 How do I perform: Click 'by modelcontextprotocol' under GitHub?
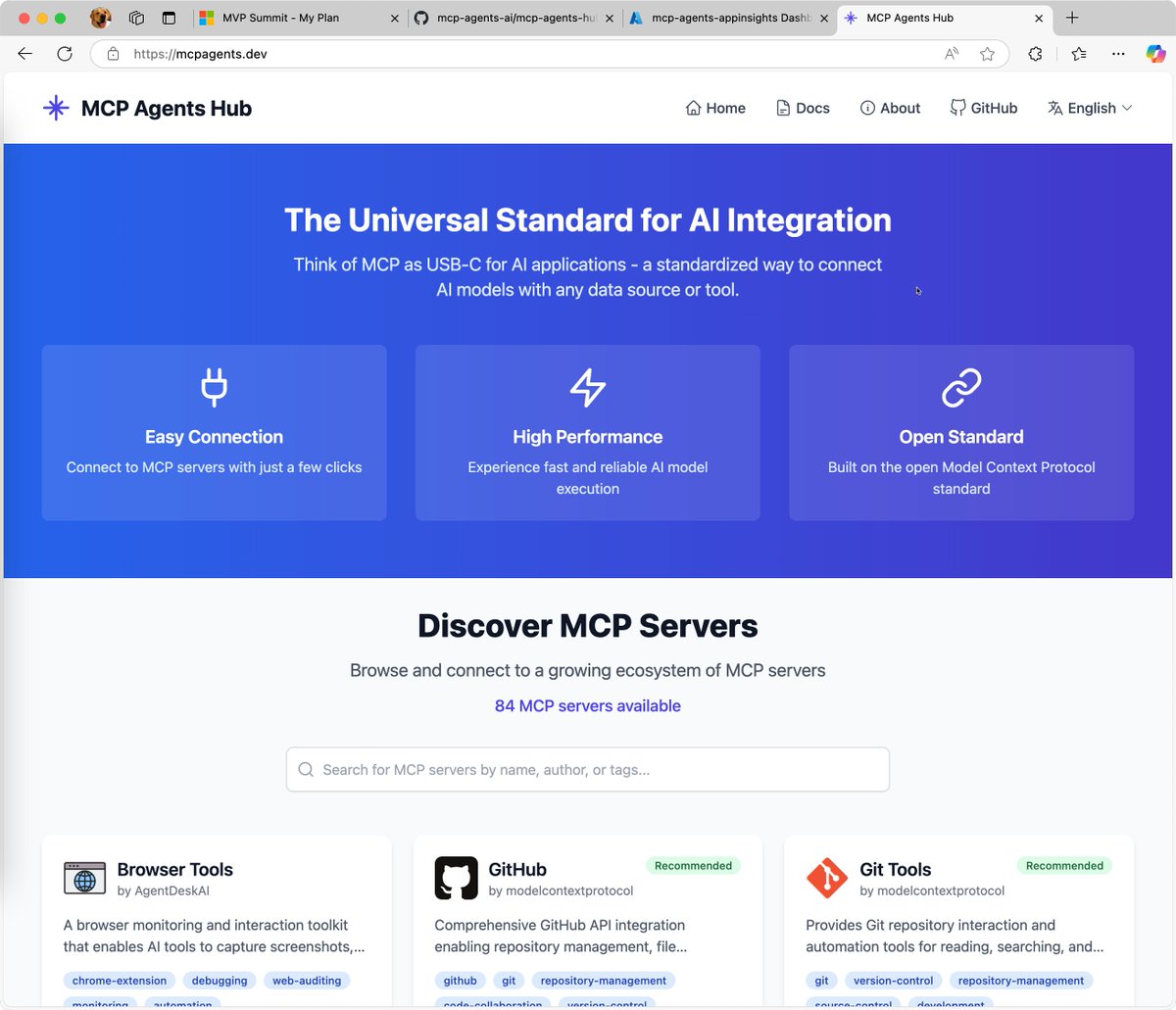pos(561,890)
